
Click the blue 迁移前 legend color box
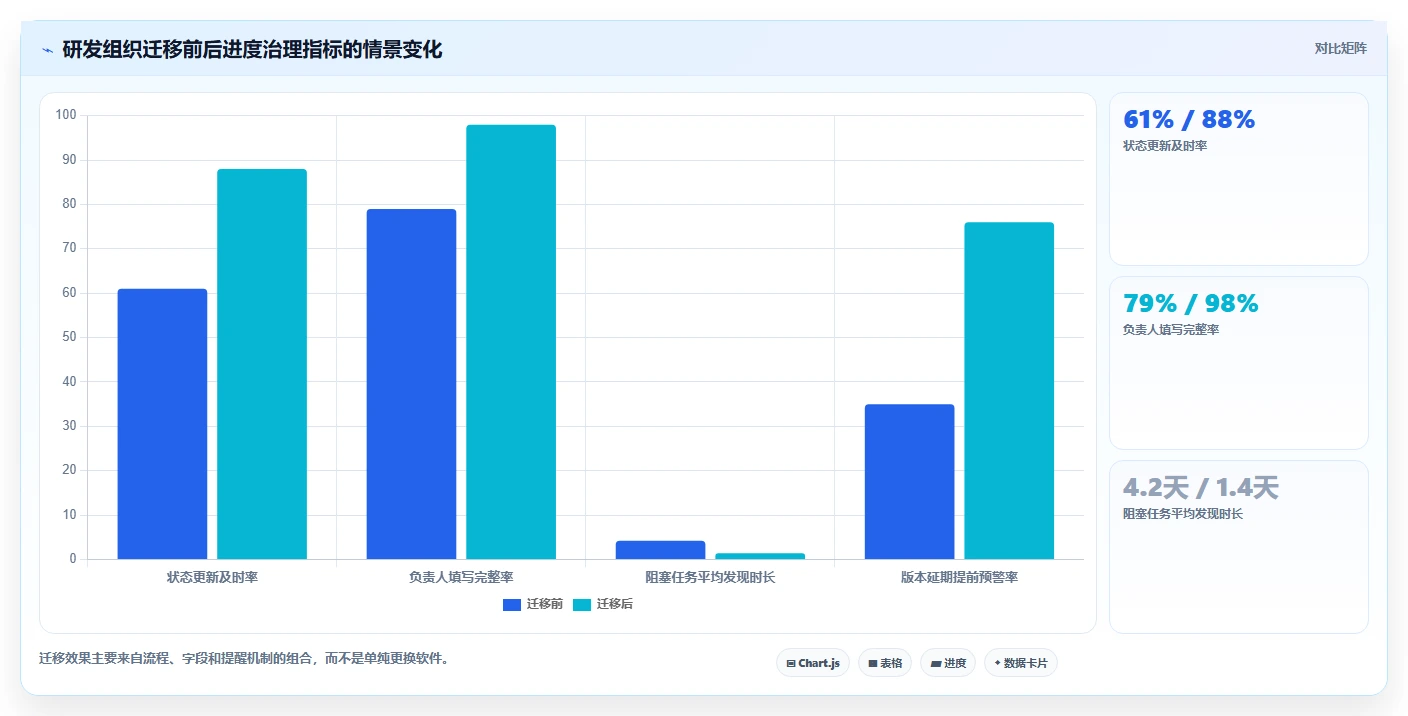(x=512, y=604)
